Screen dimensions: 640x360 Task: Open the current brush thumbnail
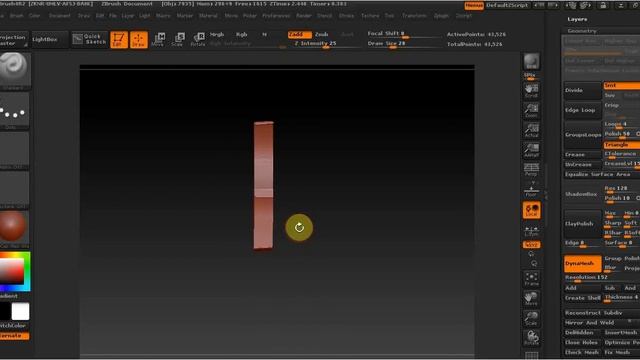[x=13, y=70]
